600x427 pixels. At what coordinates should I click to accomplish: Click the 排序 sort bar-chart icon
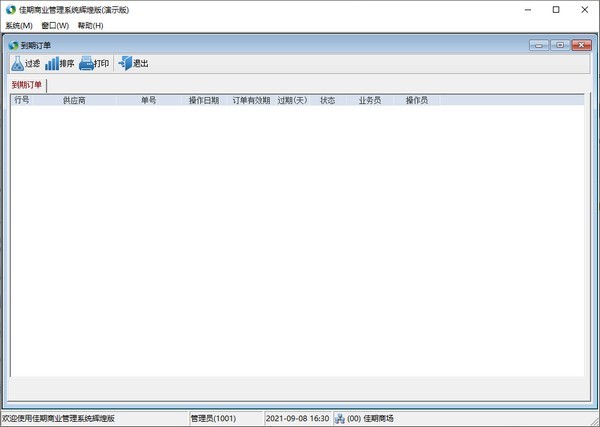(x=52, y=64)
